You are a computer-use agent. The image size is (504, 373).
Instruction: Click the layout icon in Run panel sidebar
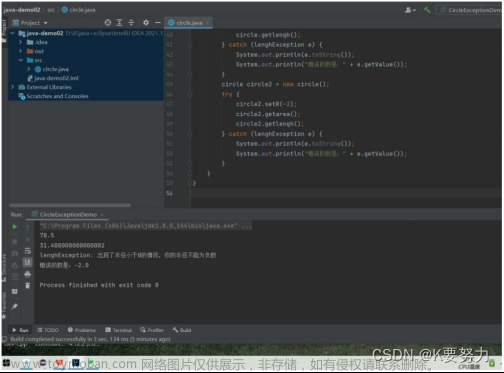pos(15,291)
